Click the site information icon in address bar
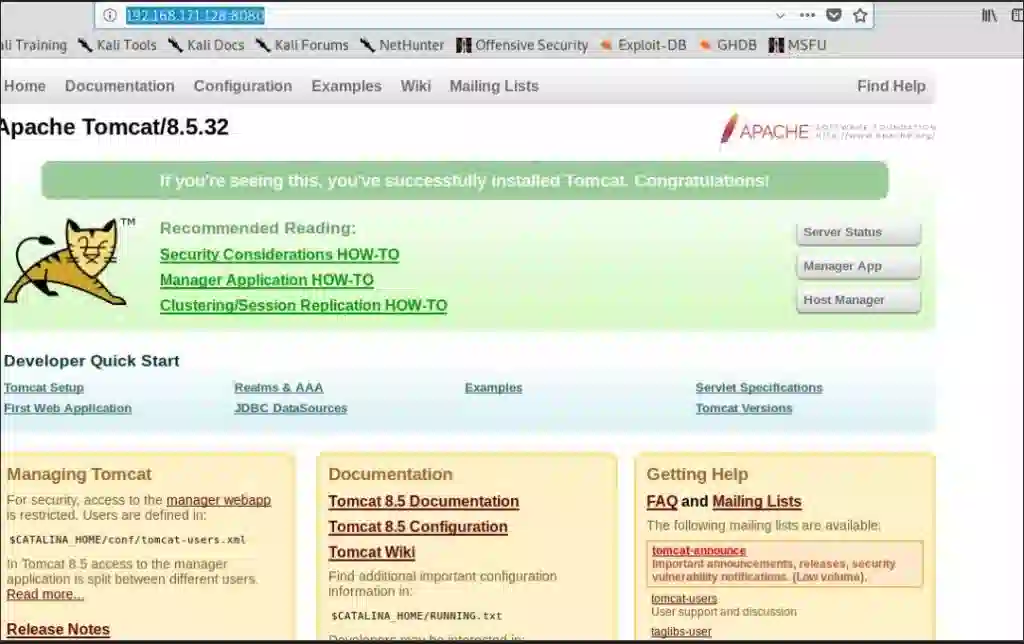 point(110,15)
